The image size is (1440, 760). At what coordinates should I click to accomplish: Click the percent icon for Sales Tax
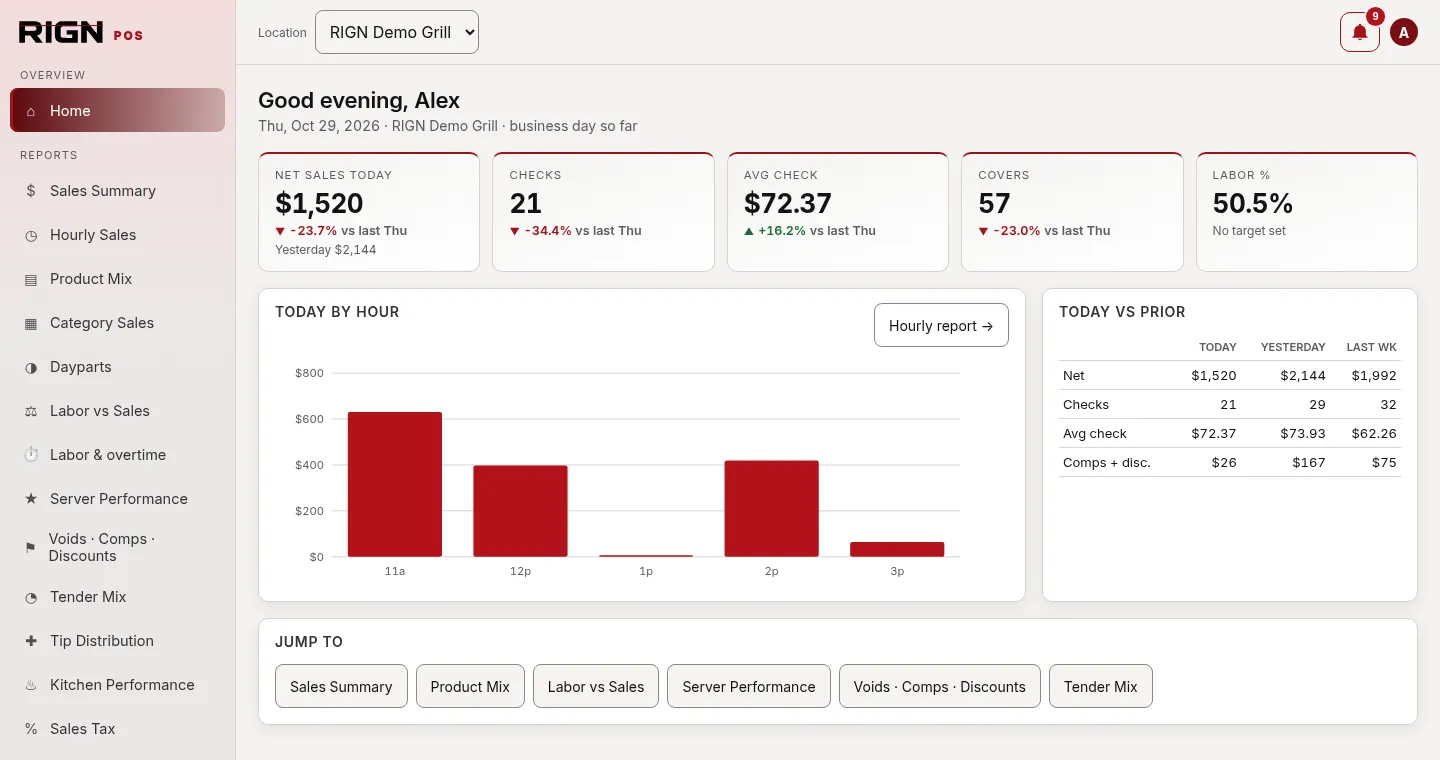click(x=31, y=729)
